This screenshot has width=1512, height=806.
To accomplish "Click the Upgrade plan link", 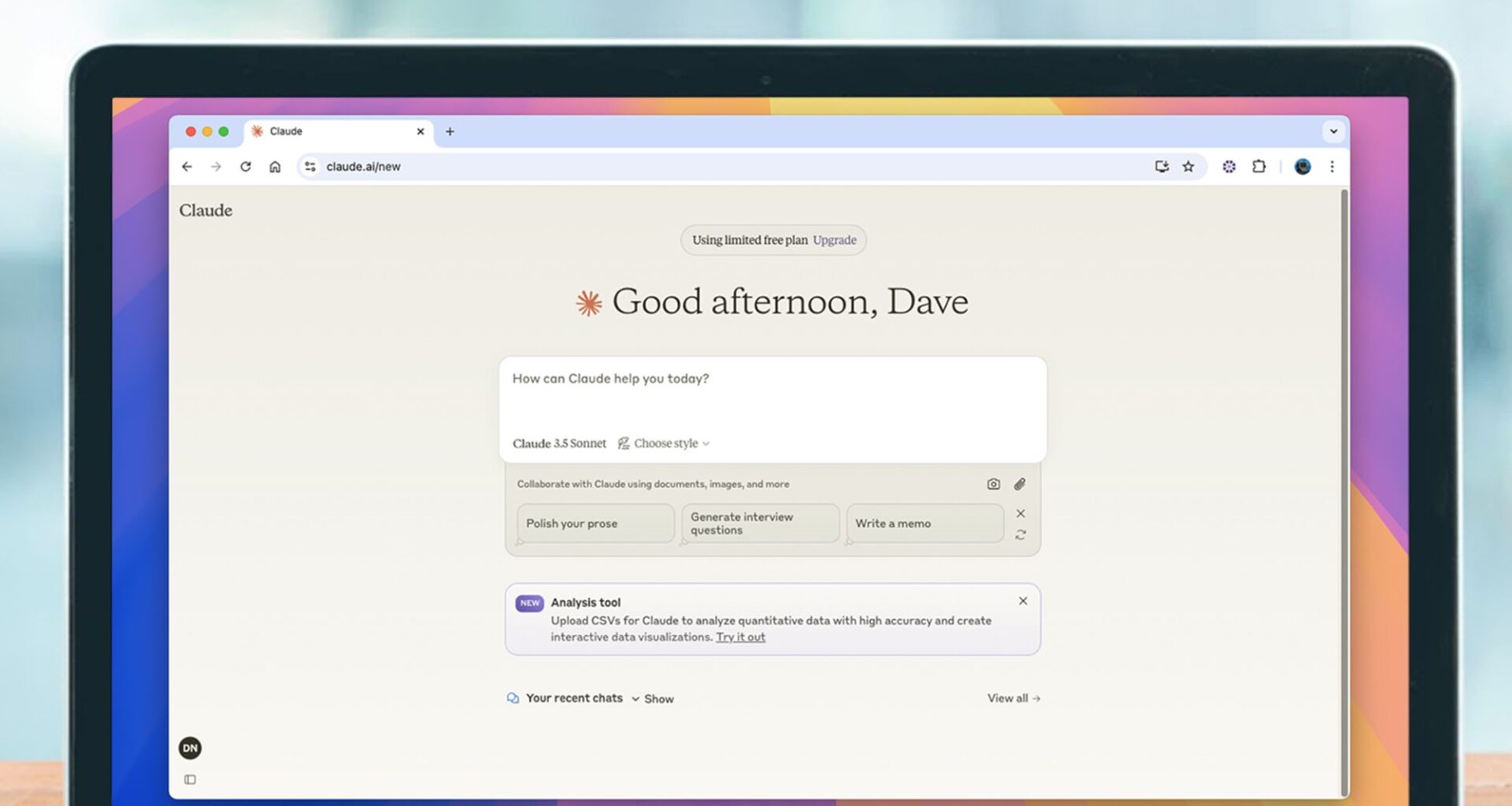I will tap(834, 240).
